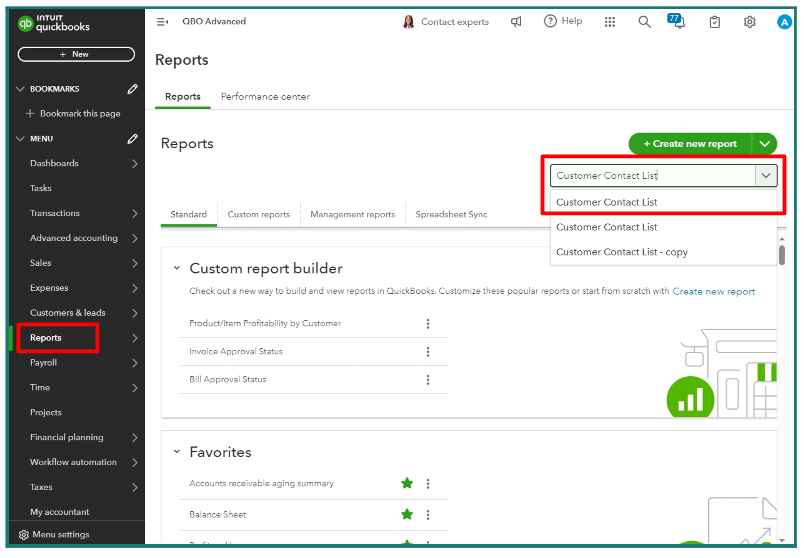Image resolution: width=804 pixels, height=558 pixels.
Task: Open the clipboard tasks icon
Action: [x=715, y=22]
